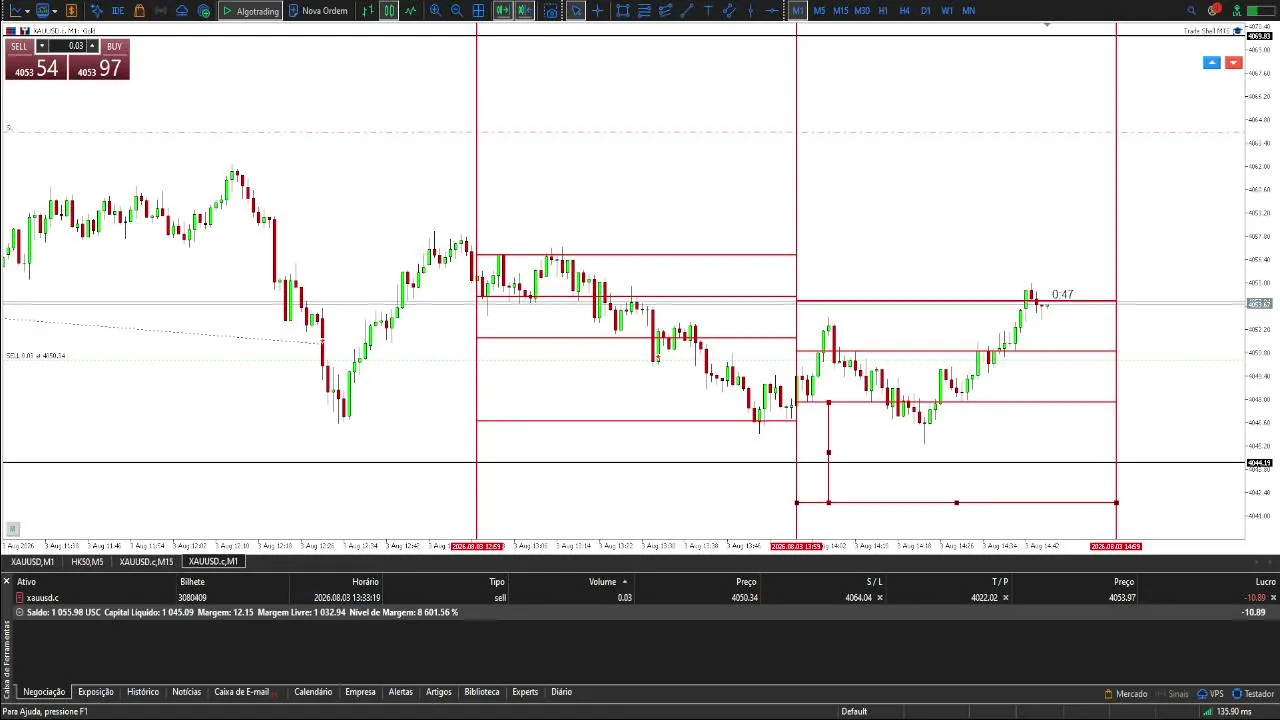The image size is (1280, 720).
Task: Open the Notícias tab
Action: point(186,692)
